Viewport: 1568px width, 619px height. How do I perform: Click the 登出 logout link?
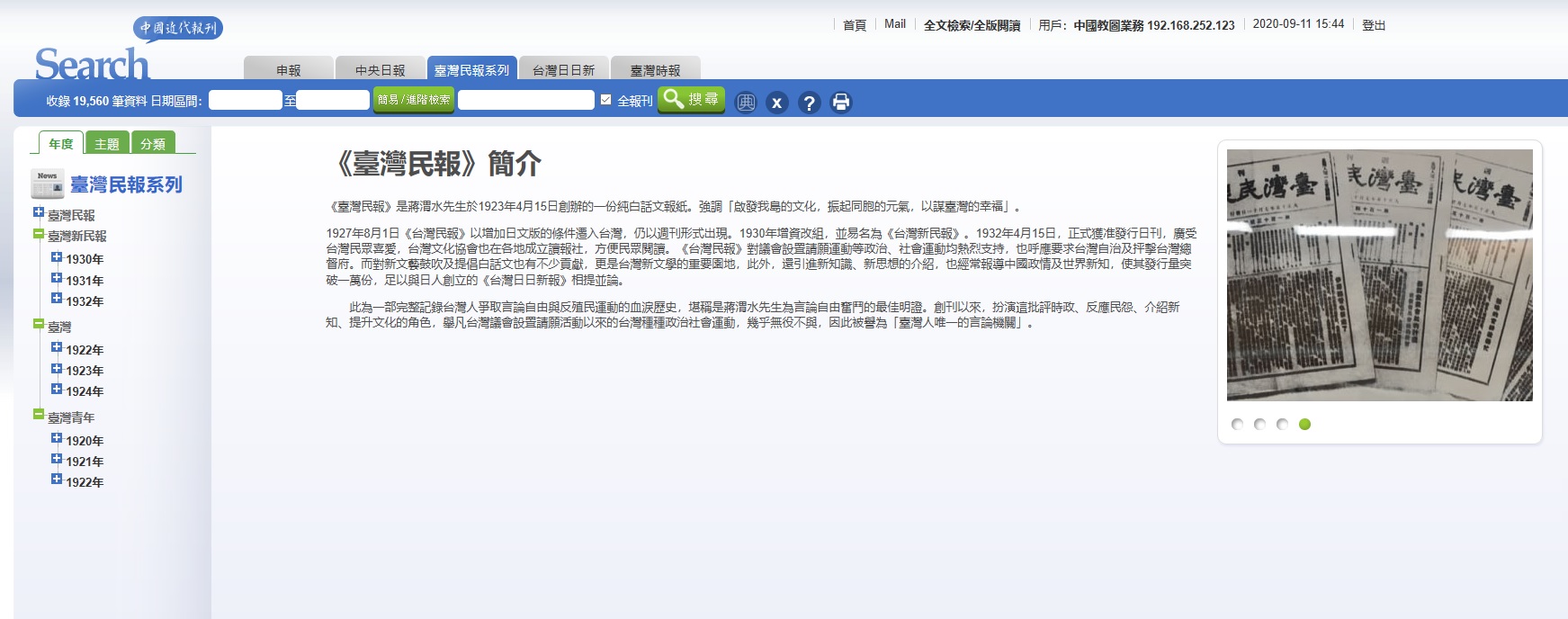coord(1373,25)
